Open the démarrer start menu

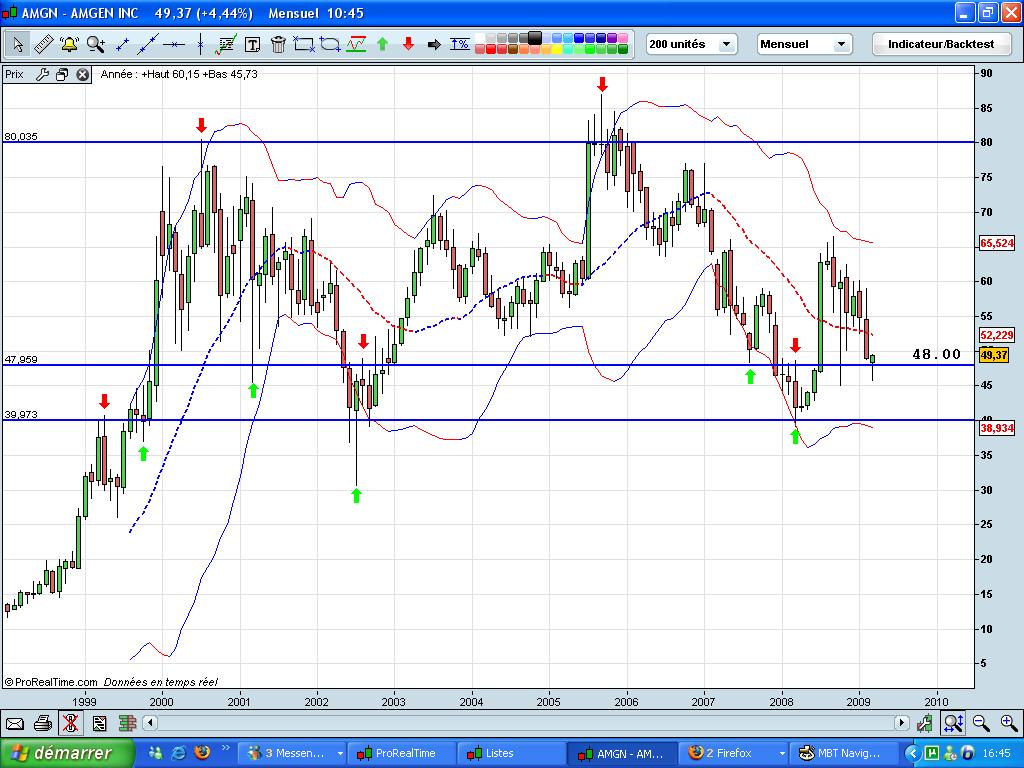tap(67, 753)
